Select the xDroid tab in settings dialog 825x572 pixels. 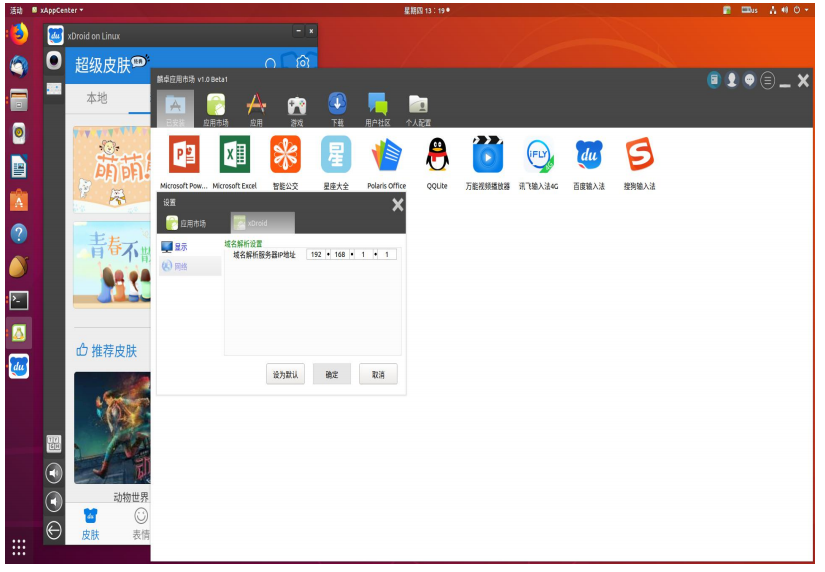click(x=263, y=223)
